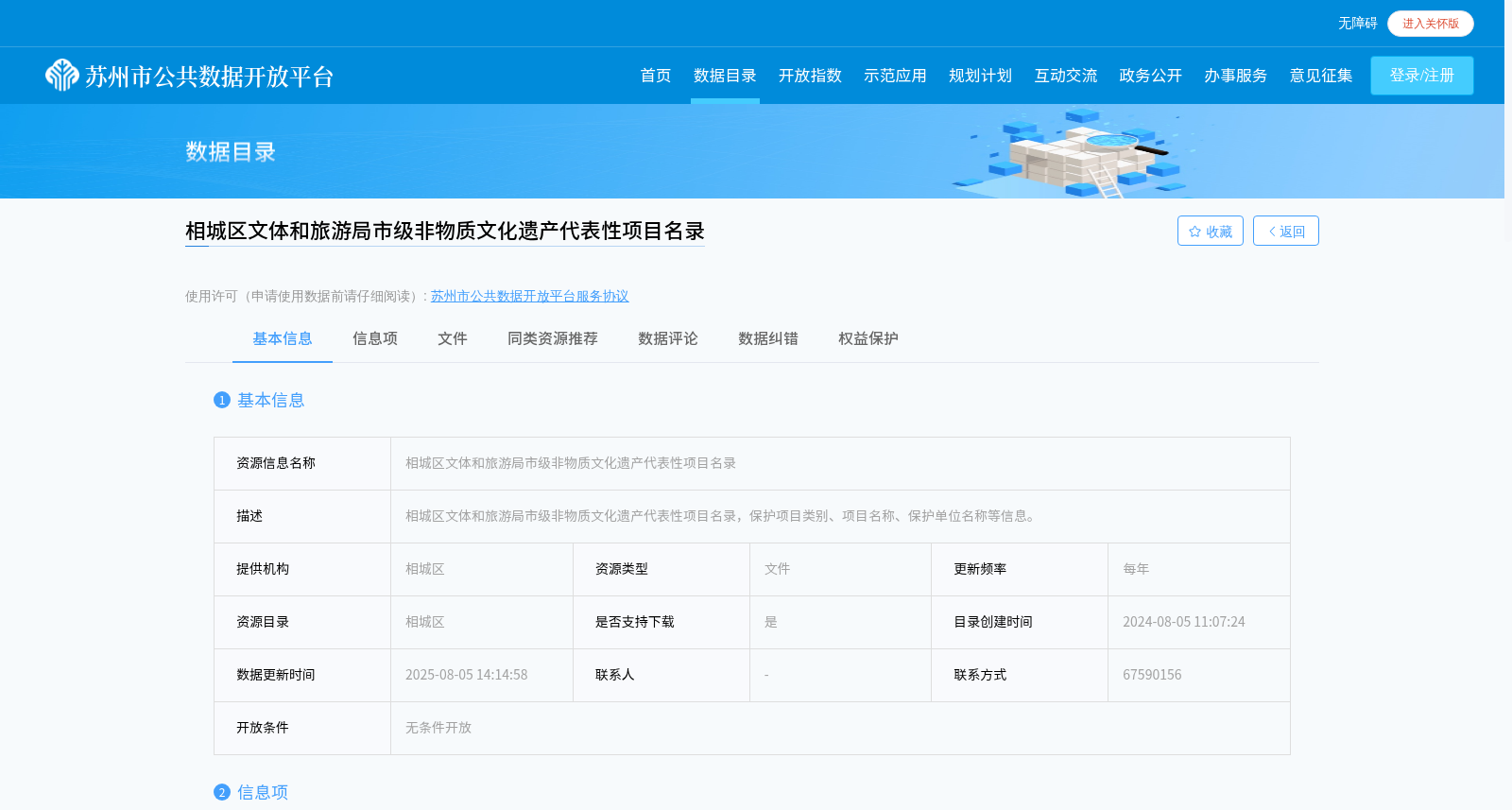Click the 描述 row description value

point(722,516)
